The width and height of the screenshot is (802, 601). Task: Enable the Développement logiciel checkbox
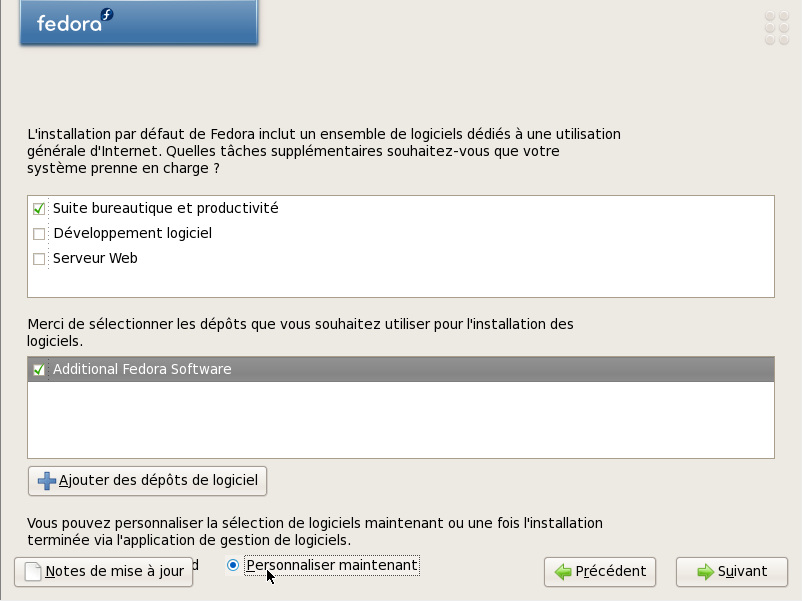(x=39, y=234)
